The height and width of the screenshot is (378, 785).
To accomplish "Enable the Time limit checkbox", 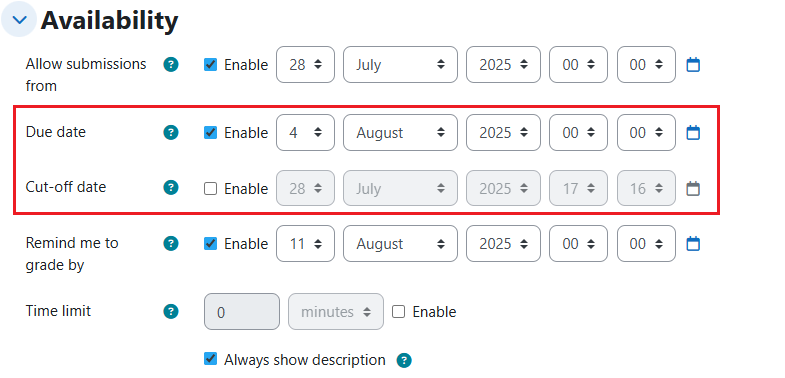I will point(399,312).
